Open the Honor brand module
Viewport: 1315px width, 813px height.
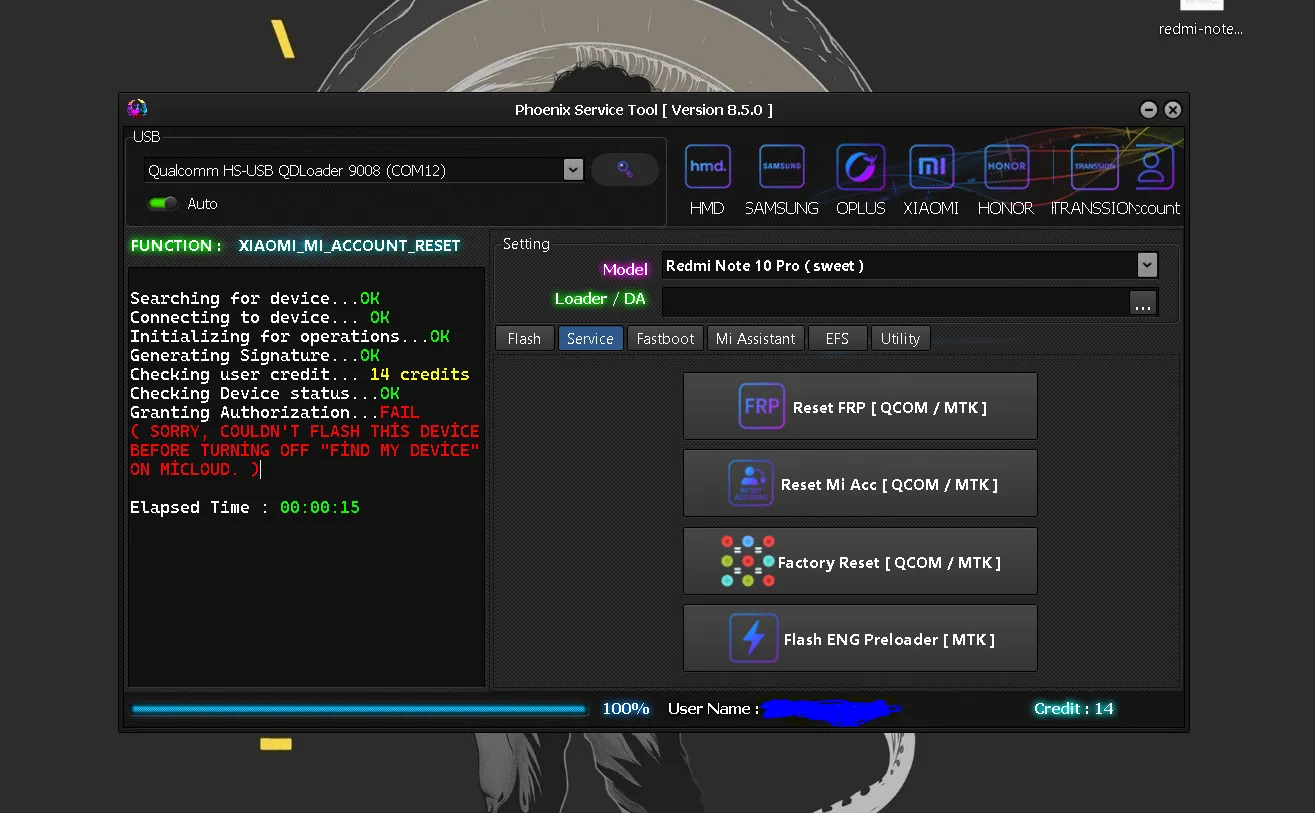coord(1005,168)
